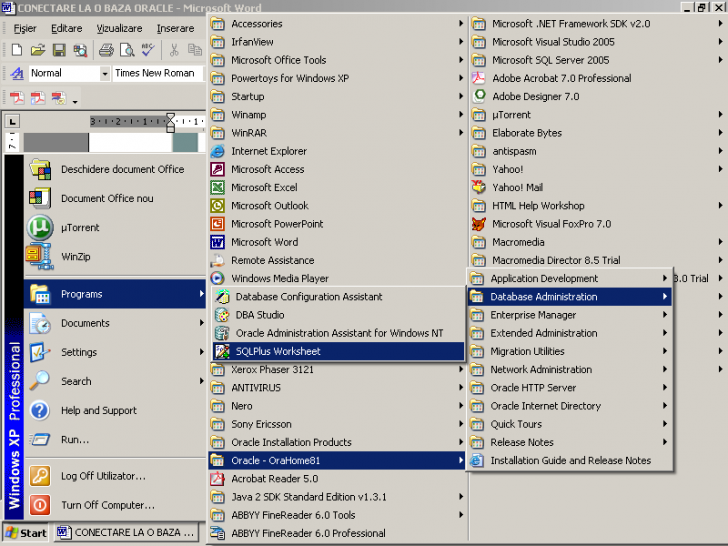Click the Spelling check icon in Word toolbar
The height and width of the screenshot is (546, 728).
[x=148, y=50]
